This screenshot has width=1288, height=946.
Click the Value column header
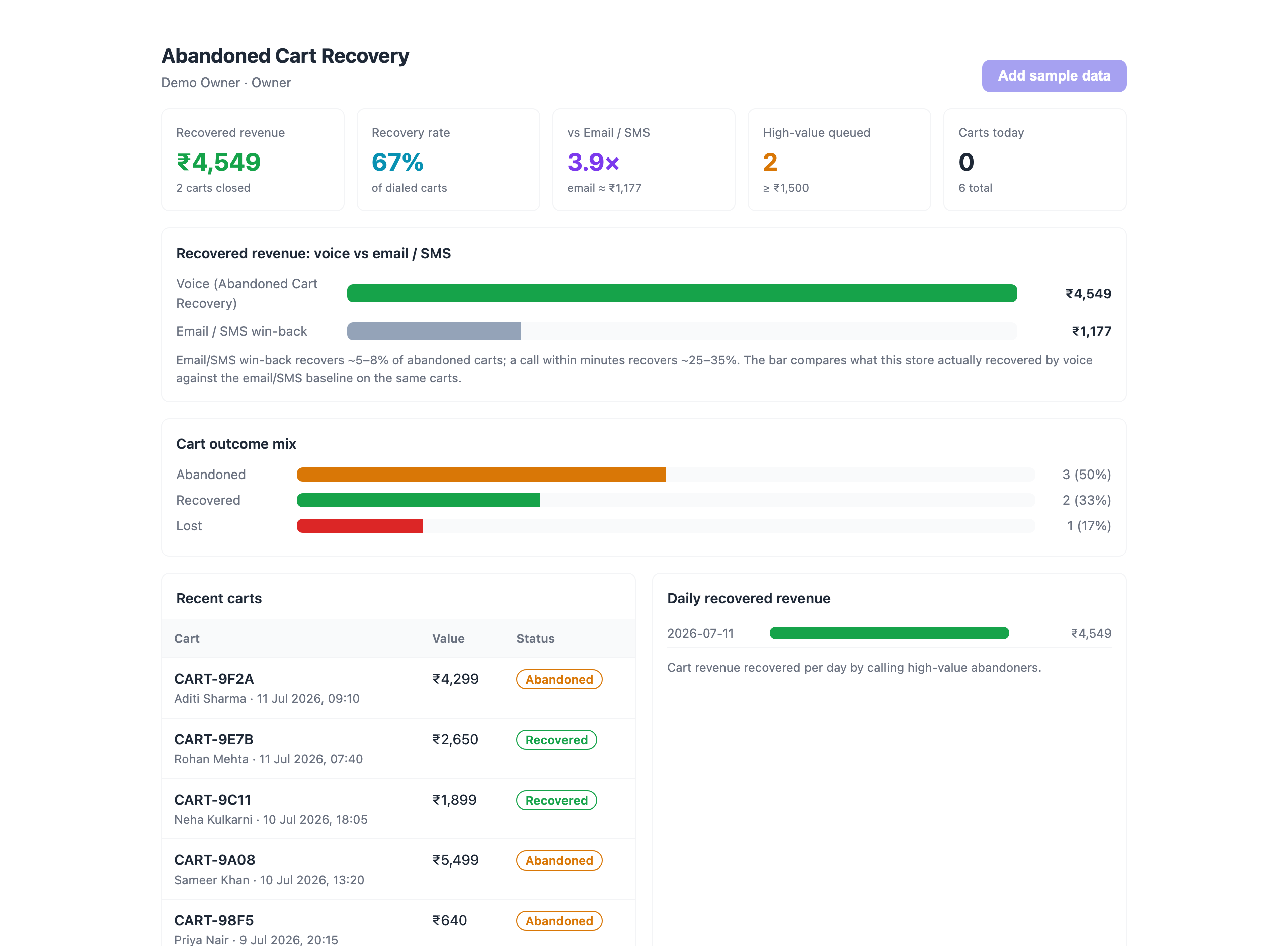(448, 638)
